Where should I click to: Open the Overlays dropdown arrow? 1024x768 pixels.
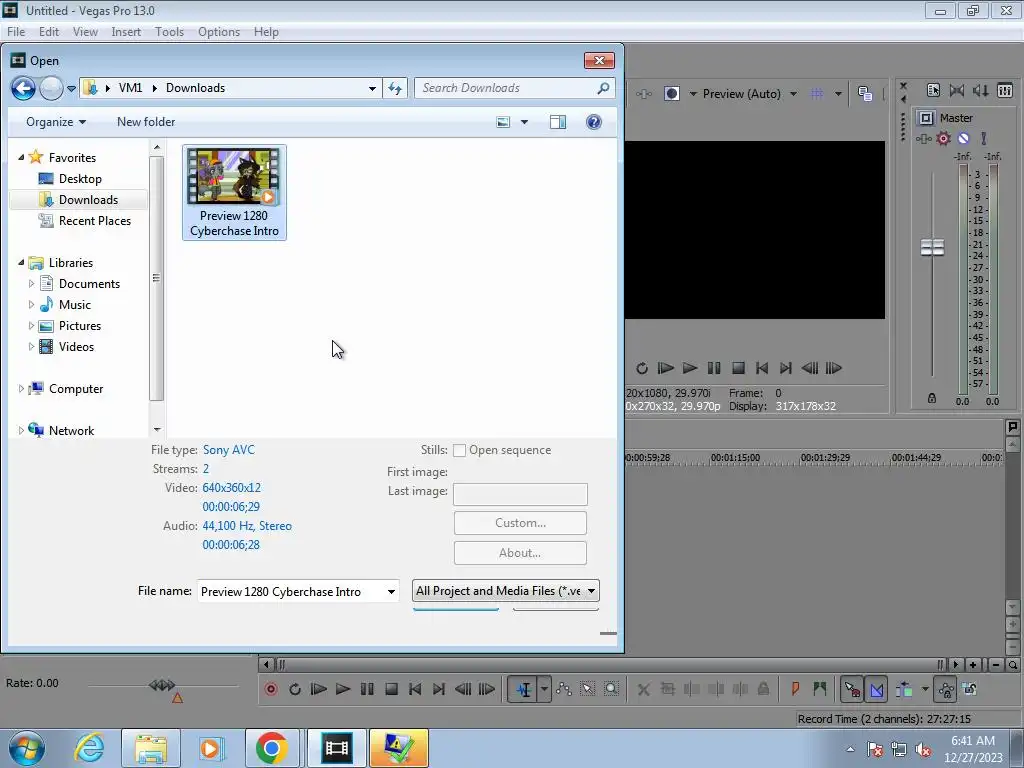click(x=838, y=93)
